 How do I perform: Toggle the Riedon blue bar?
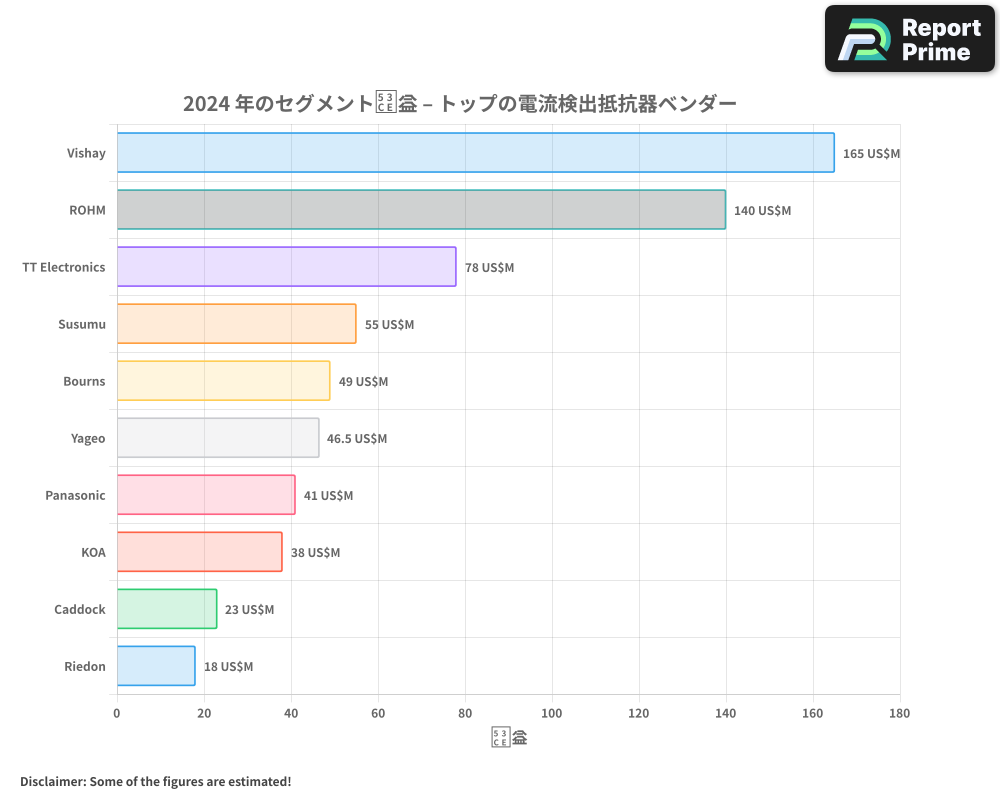[x=155, y=666]
